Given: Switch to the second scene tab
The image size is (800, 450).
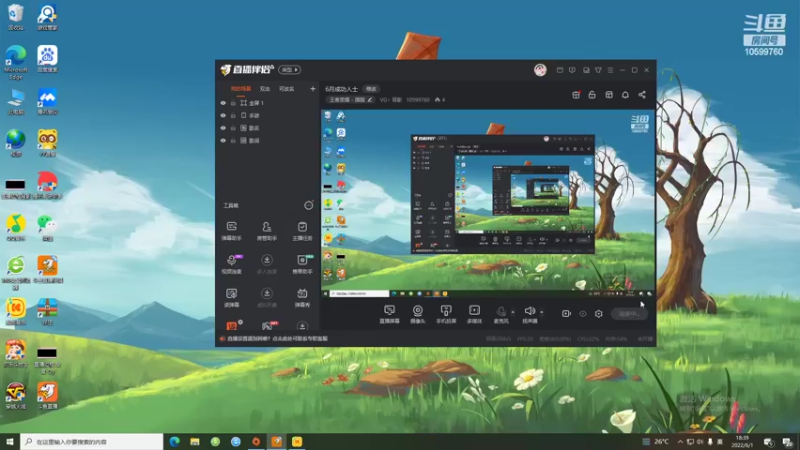Looking at the screenshot, I should coord(264,89).
